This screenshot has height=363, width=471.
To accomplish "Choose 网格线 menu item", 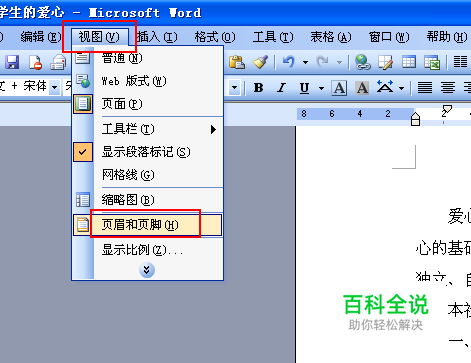I will tap(148, 175).
